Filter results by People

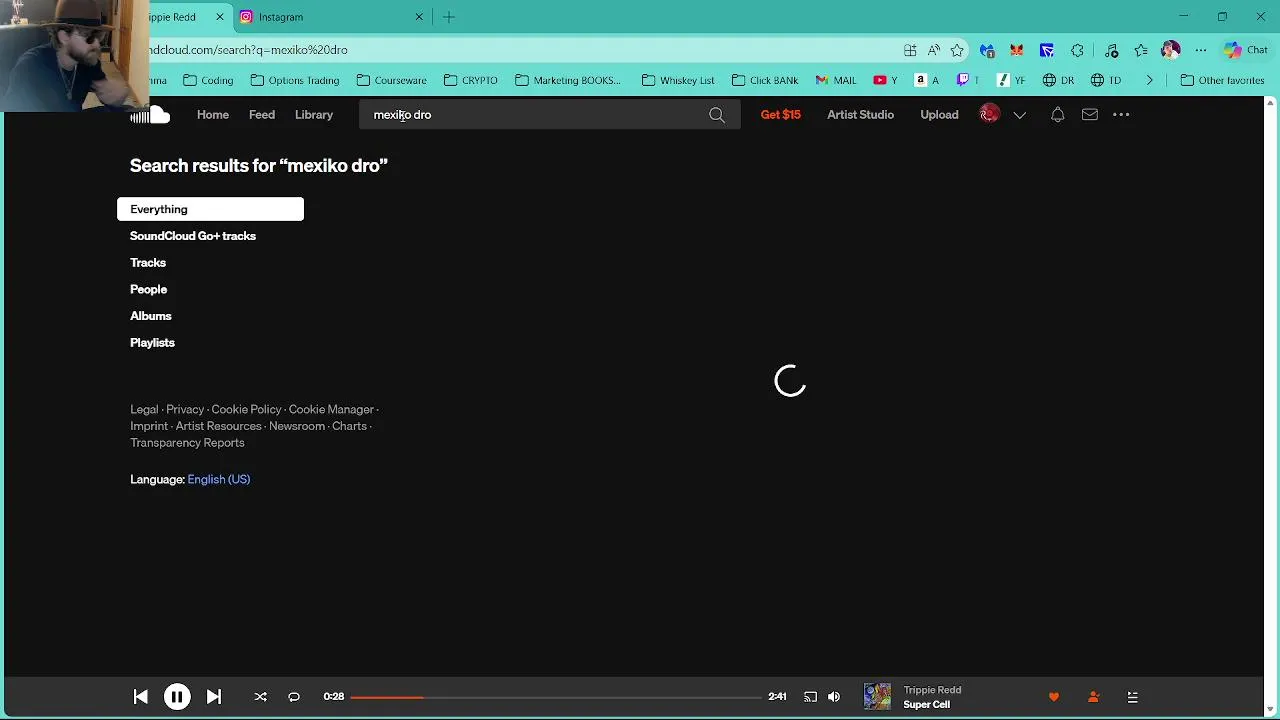click(x=148, y=289)
